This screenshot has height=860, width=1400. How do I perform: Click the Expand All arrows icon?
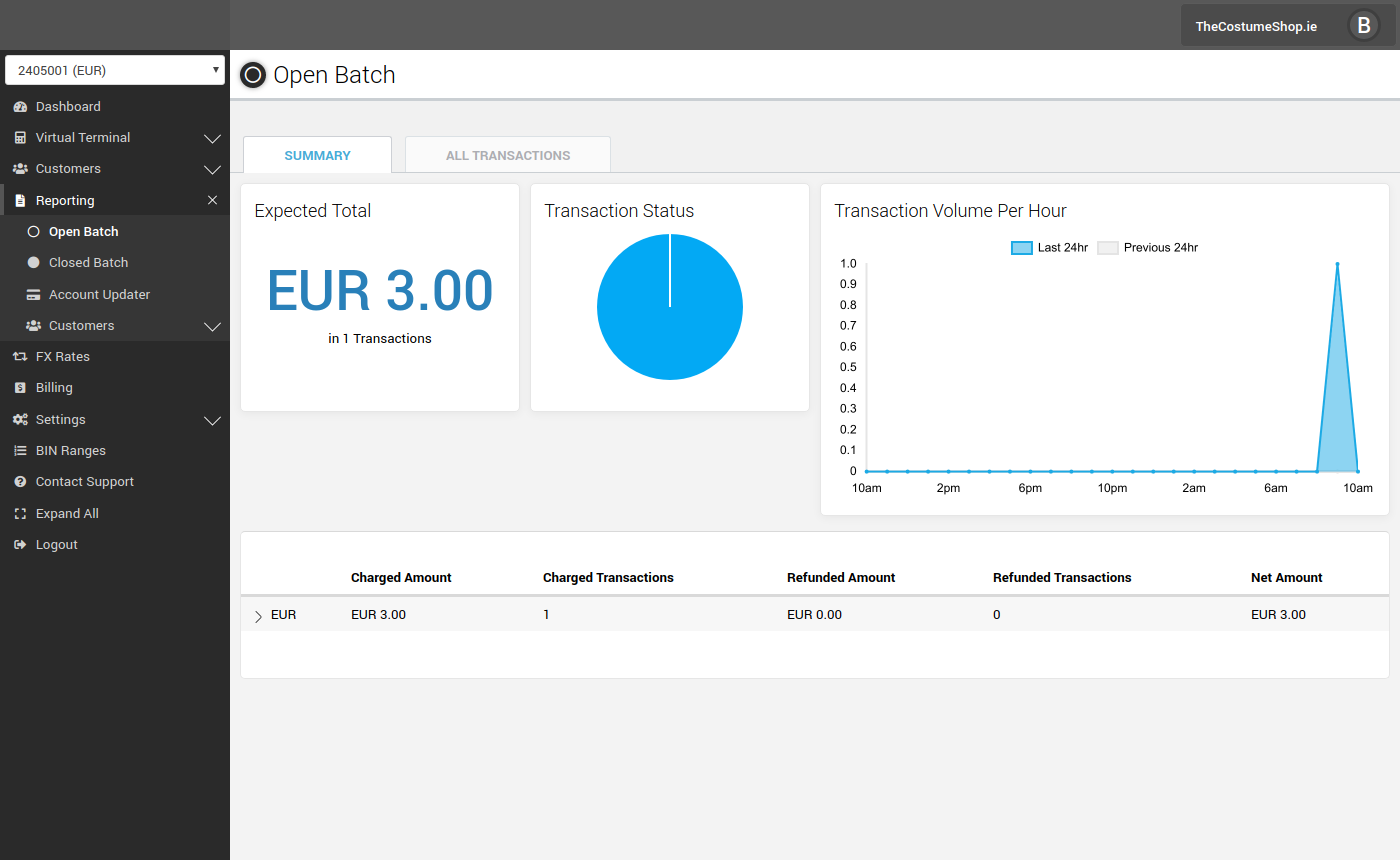[20, 514]
